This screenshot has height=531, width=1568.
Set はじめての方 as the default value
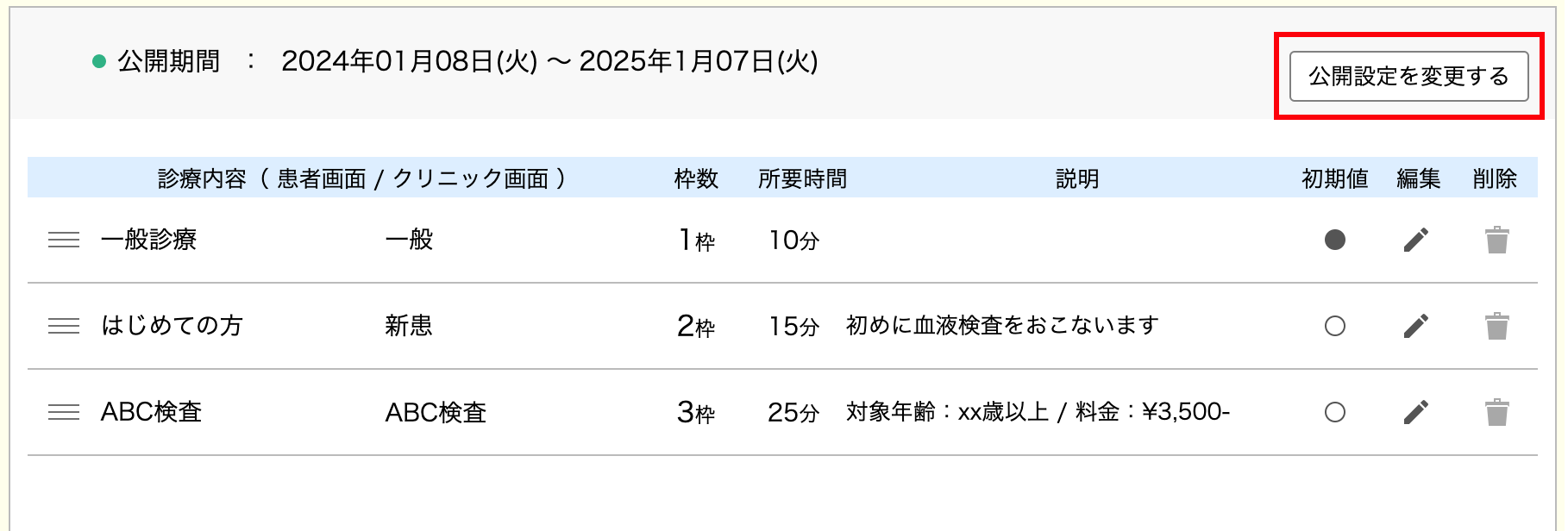coord(1334,326)
